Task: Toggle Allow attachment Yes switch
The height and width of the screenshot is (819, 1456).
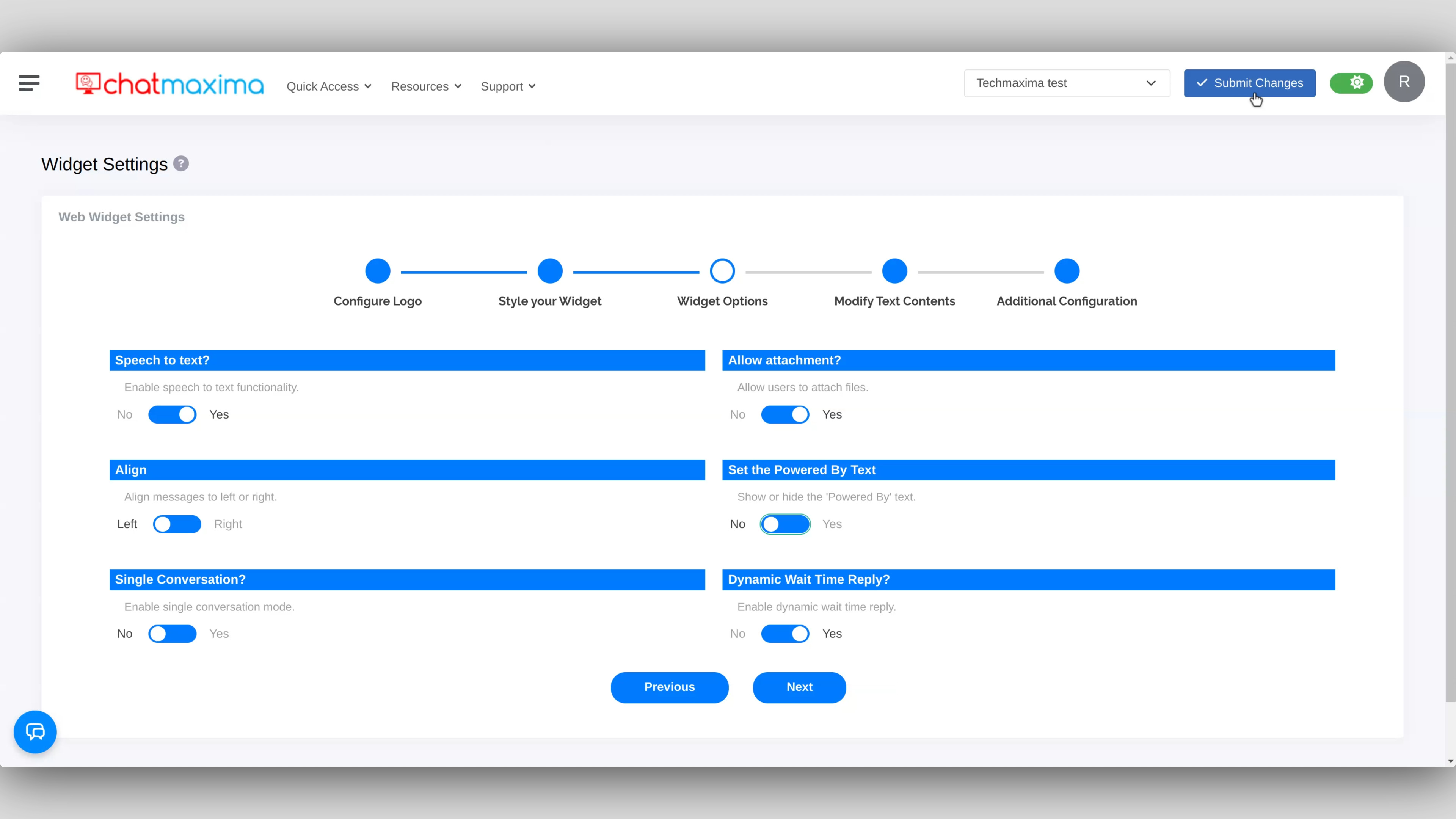Action: (x=785, y=414)
